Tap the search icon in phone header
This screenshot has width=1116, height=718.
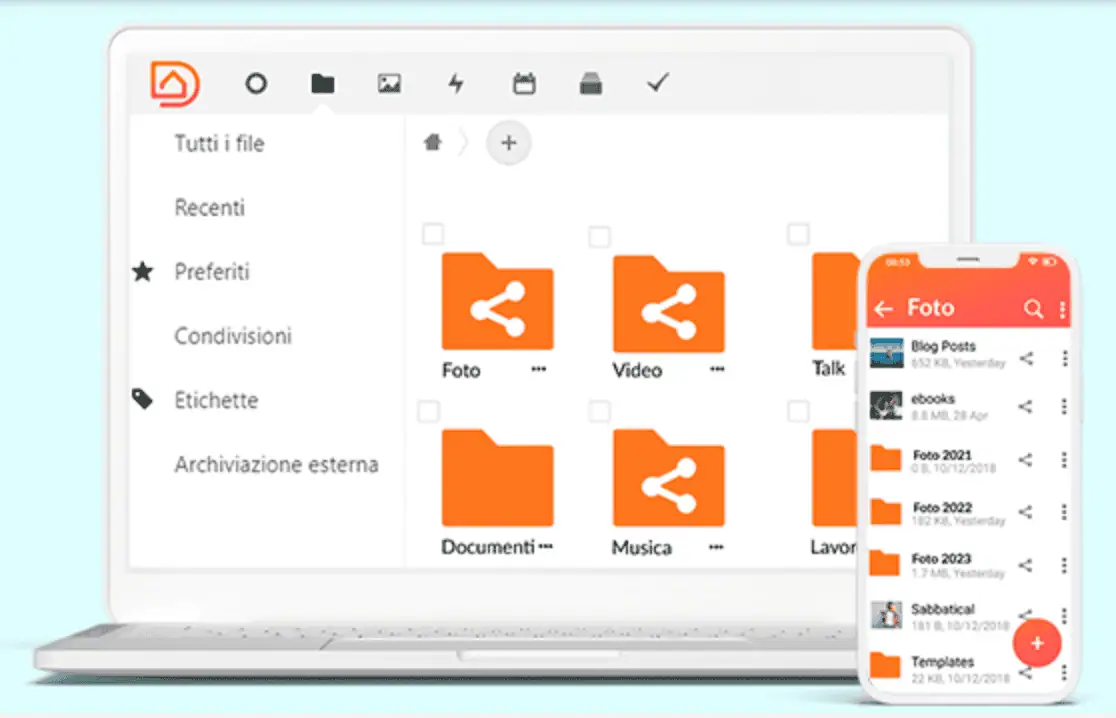coord(1033,309)
